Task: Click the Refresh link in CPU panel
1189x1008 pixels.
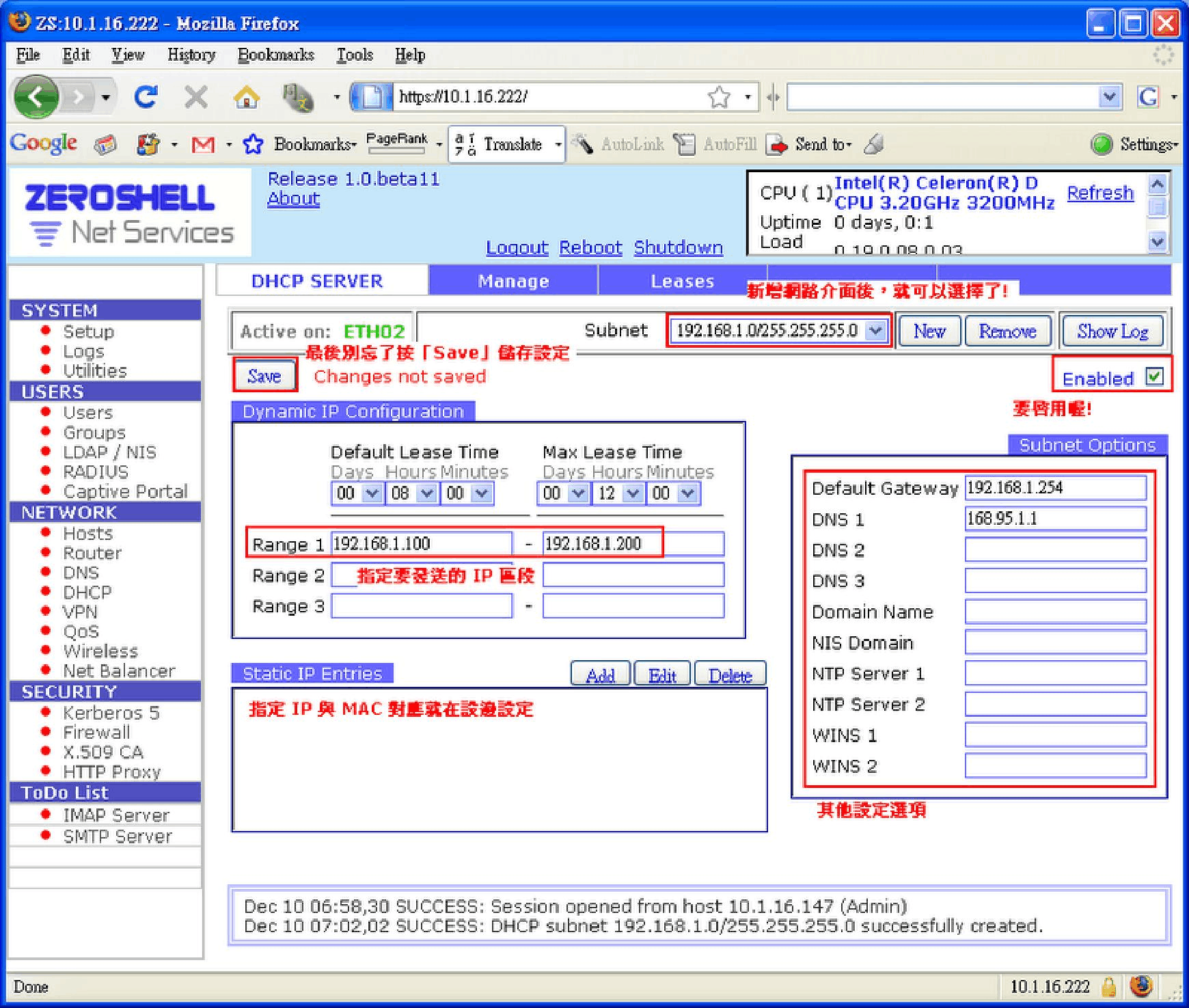Action: 1100,193
